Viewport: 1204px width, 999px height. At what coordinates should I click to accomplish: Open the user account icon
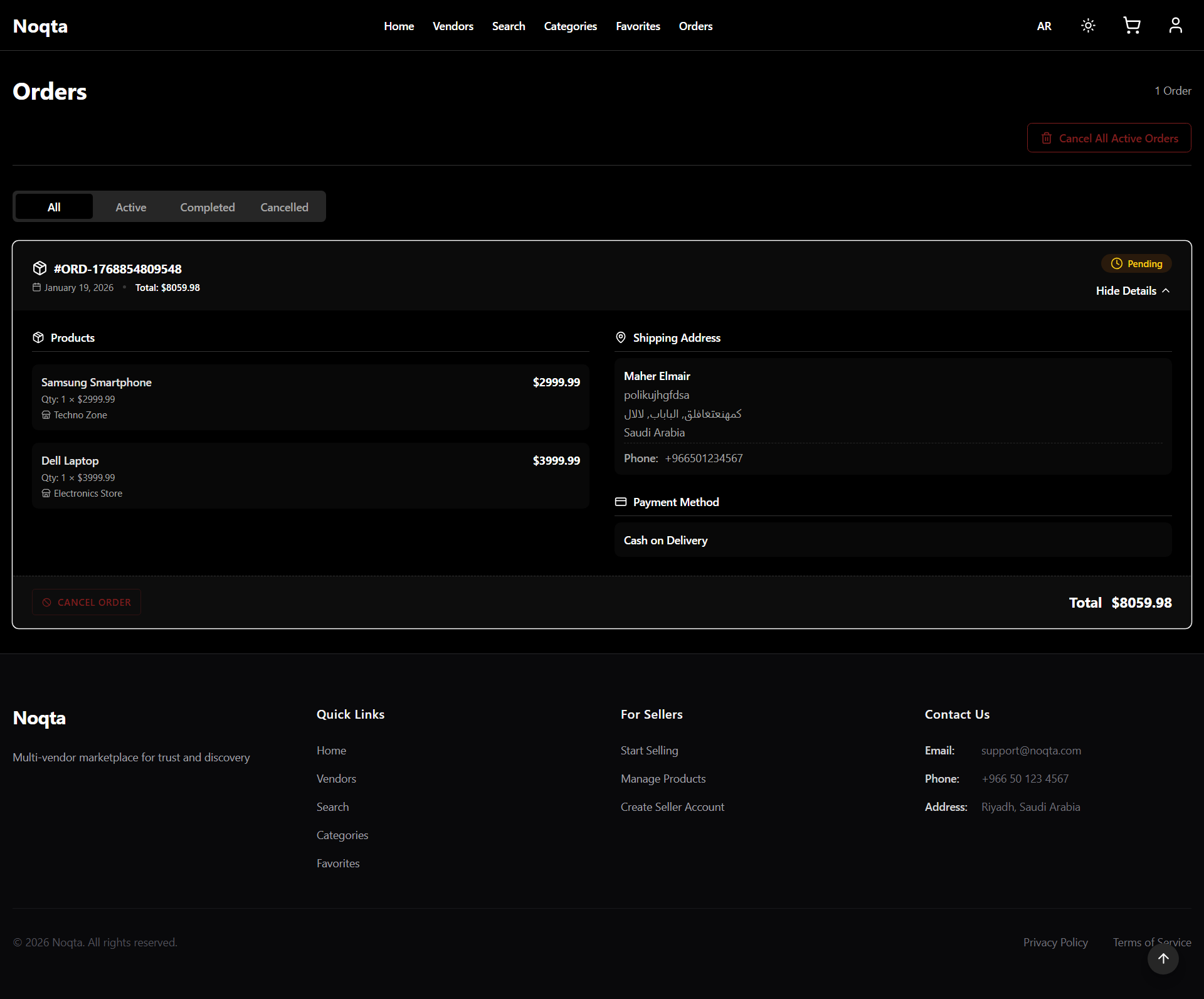(x=1176, y=26)
